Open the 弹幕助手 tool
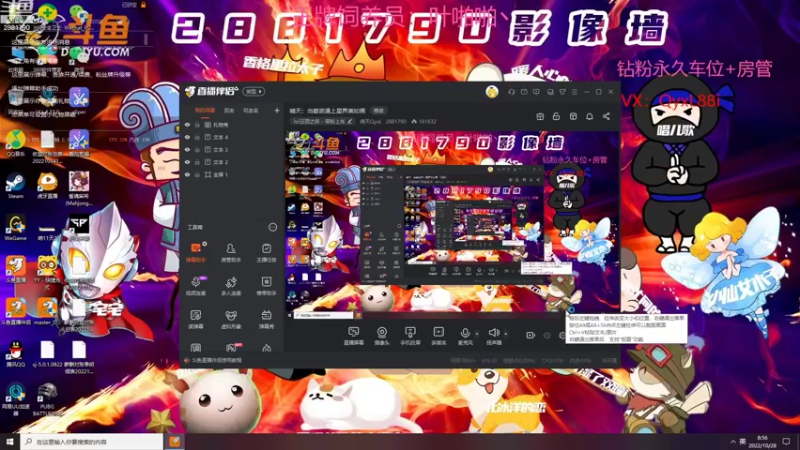This screenshot has width=800, height=450. pyautogui.click(x=196, y=252)
